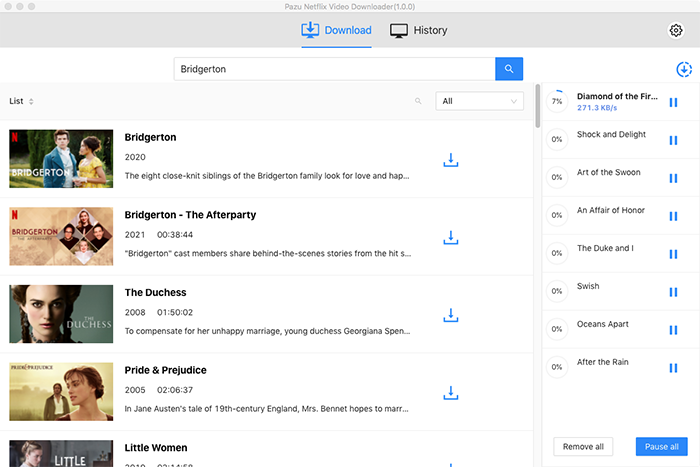
Task: Click The Duchess poster thumbnail
Action: coord(61,314)
